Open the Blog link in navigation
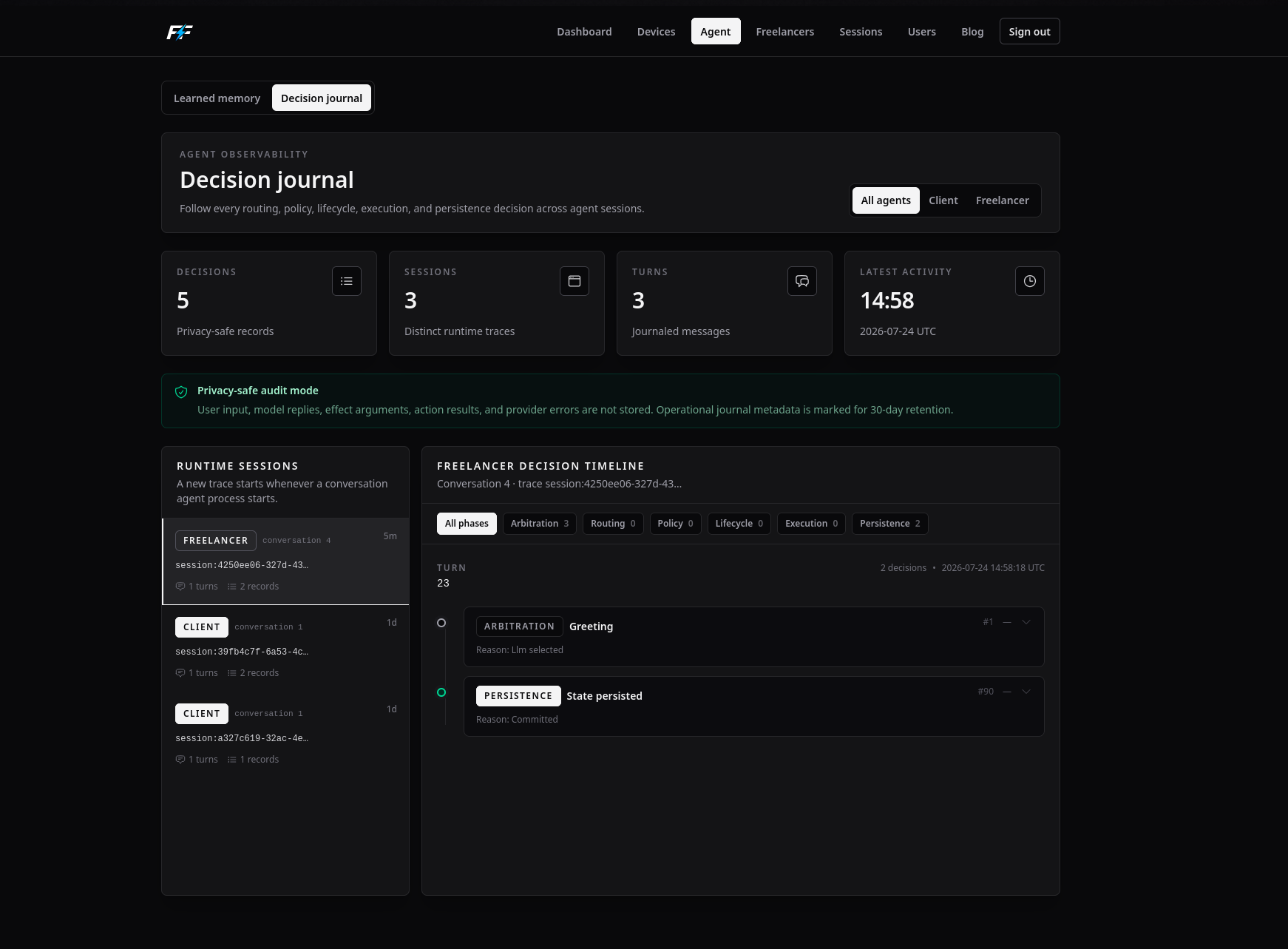Viewport: 1288px width, 949px height. coord(972,32)
